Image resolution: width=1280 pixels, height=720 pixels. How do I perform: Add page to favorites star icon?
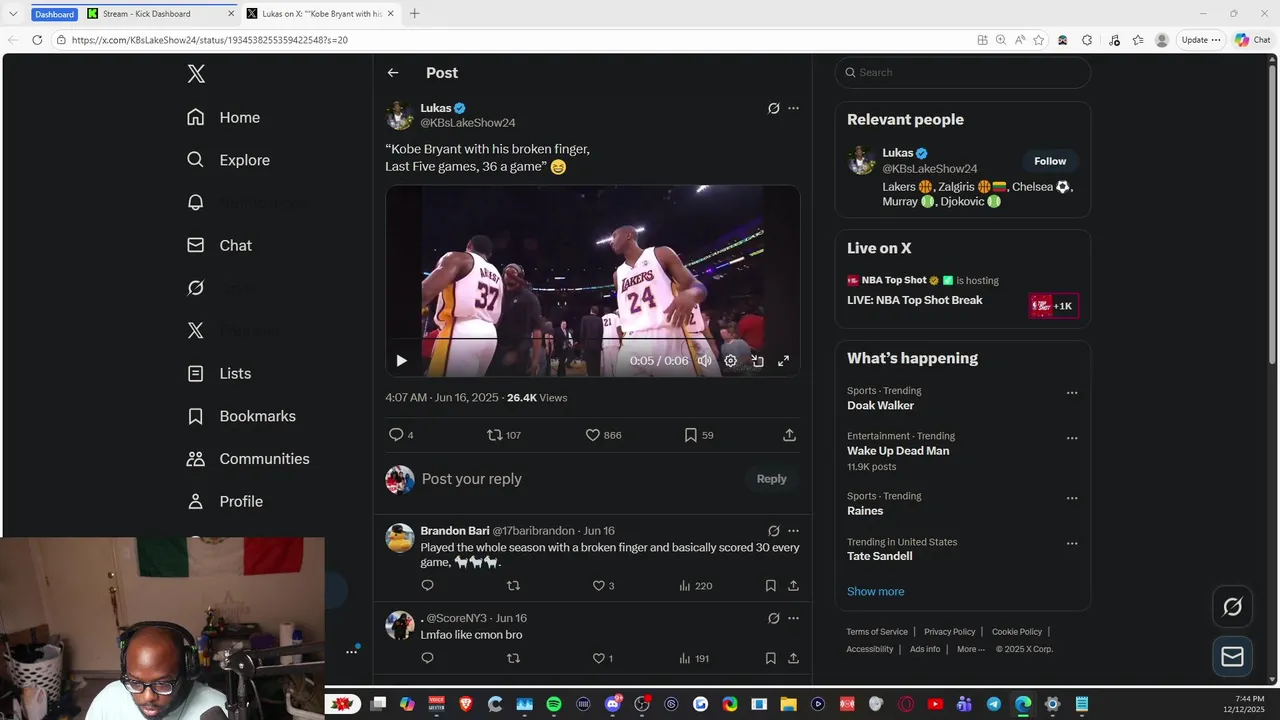1039,40
